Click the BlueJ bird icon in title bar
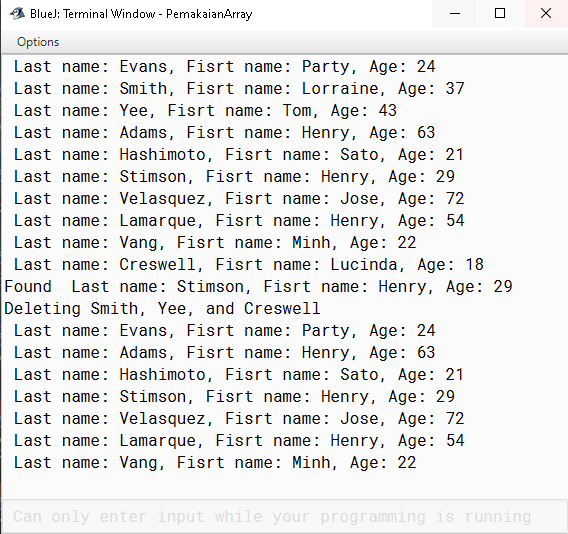This screenshot has height=534, width=568. [17, 14]
